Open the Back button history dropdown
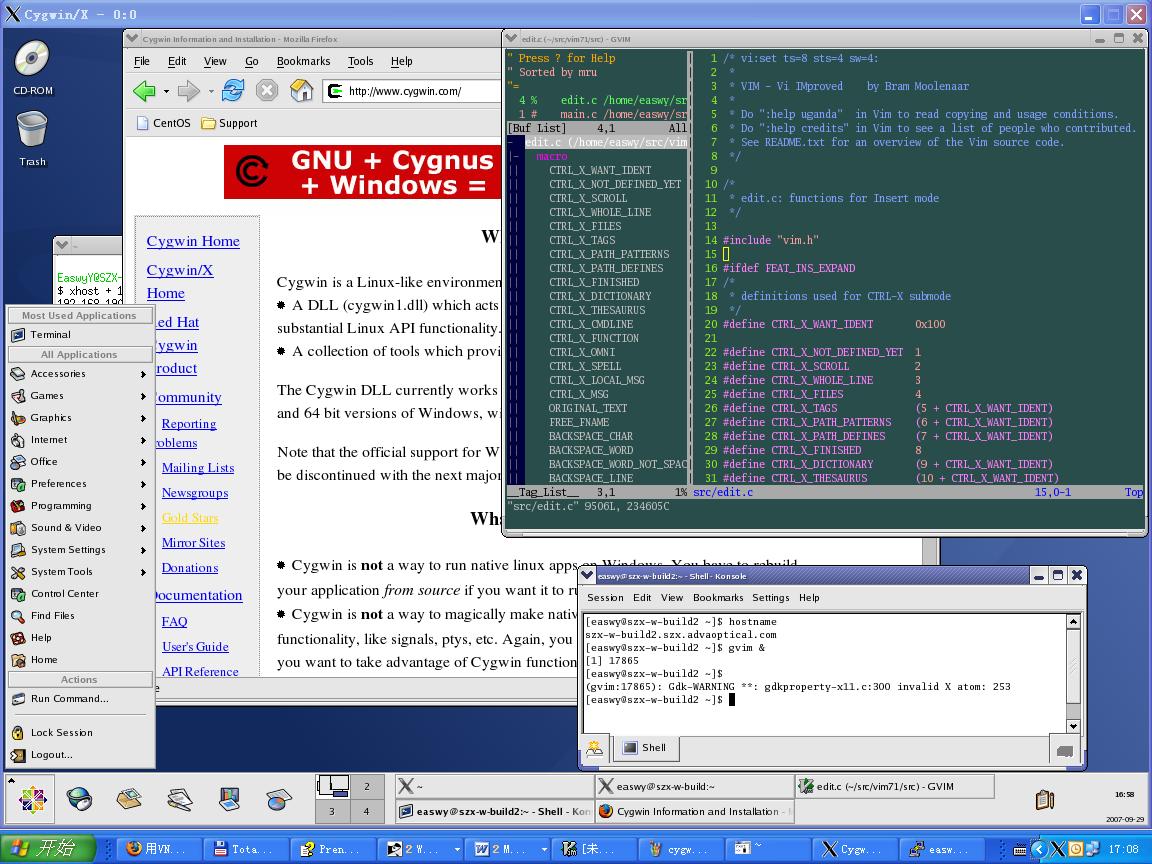The width and height of the screenshot is (1152, 864). [x=166, y=90]
